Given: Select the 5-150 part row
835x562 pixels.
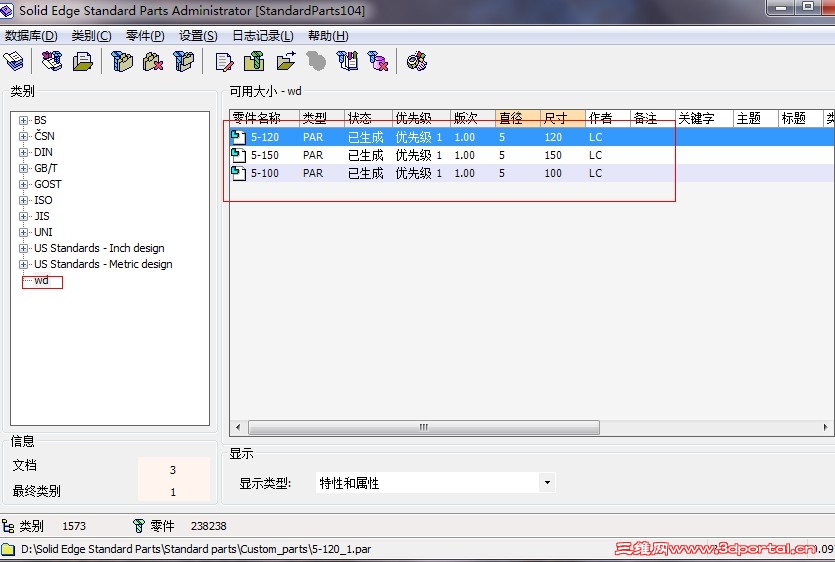Looking at the screenshot, I should pos(531,155).
